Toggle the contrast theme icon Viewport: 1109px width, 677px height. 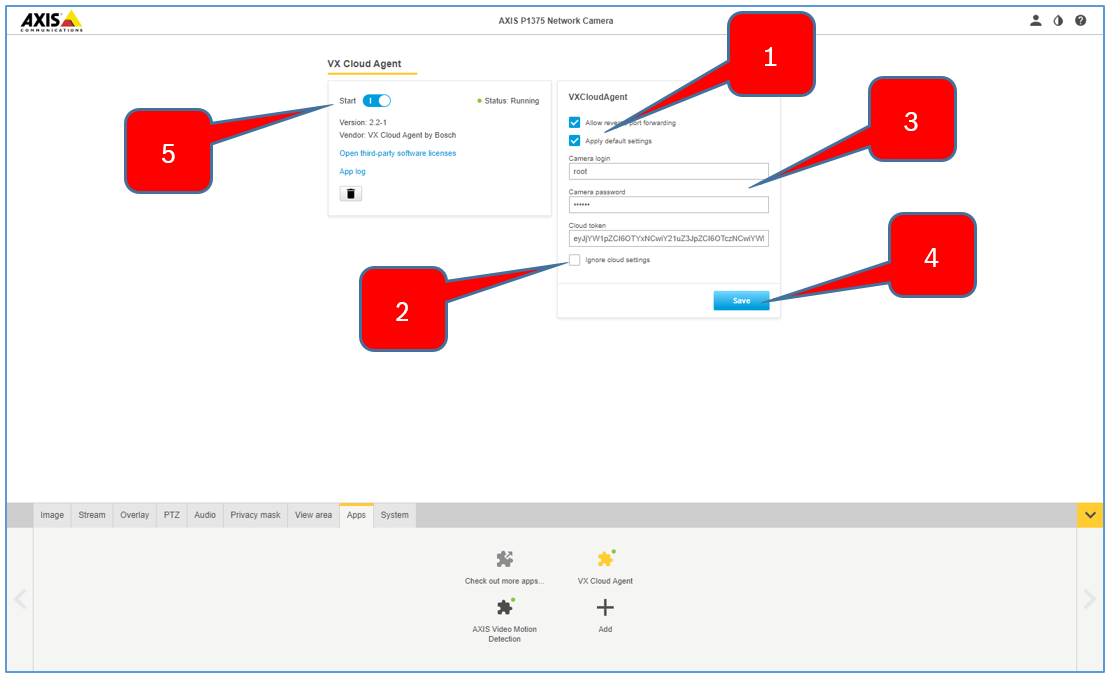pyautogui.click(x=1058, y=20)
